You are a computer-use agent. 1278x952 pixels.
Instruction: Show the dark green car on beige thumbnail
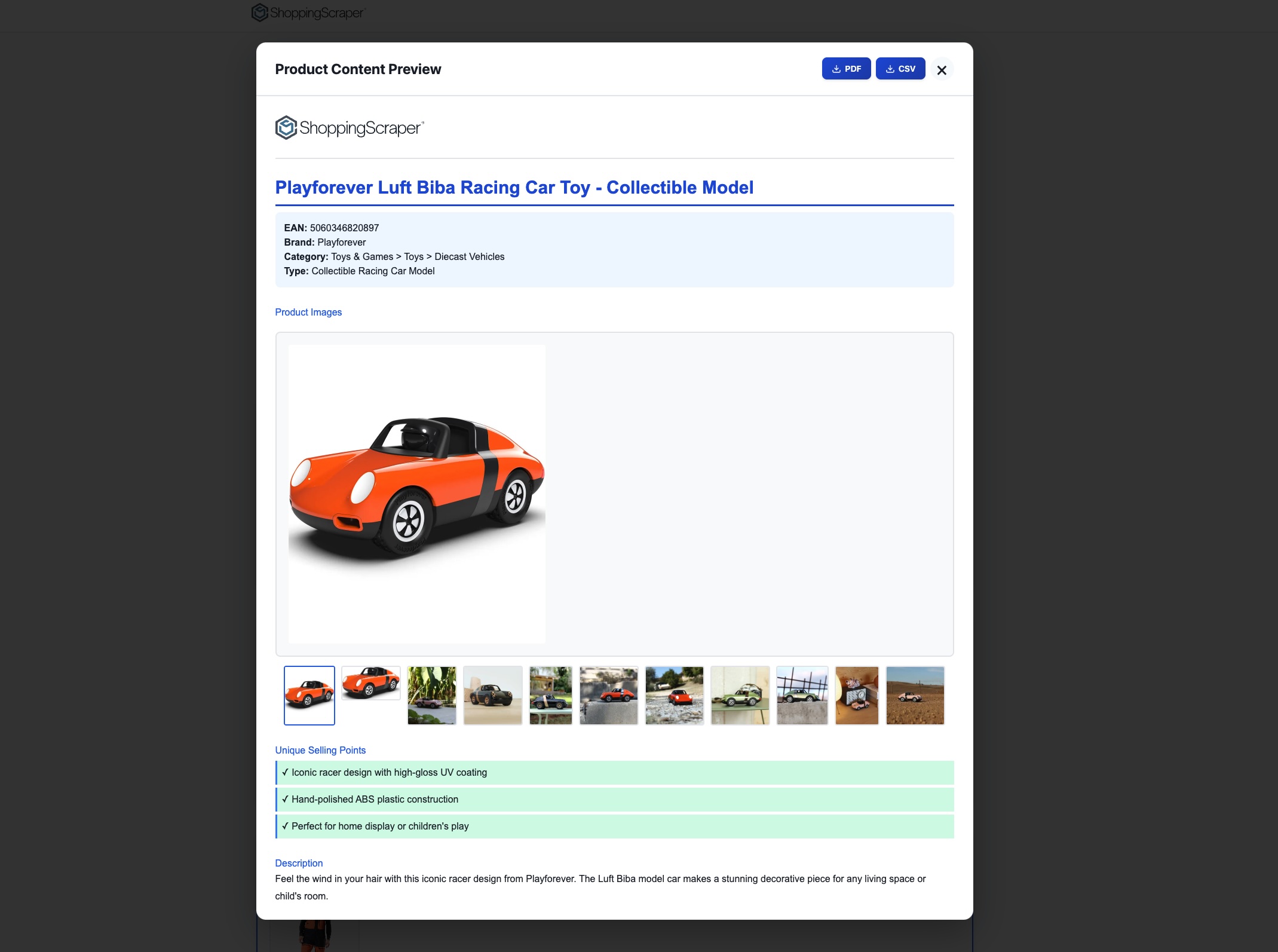[x=492, y=695]
